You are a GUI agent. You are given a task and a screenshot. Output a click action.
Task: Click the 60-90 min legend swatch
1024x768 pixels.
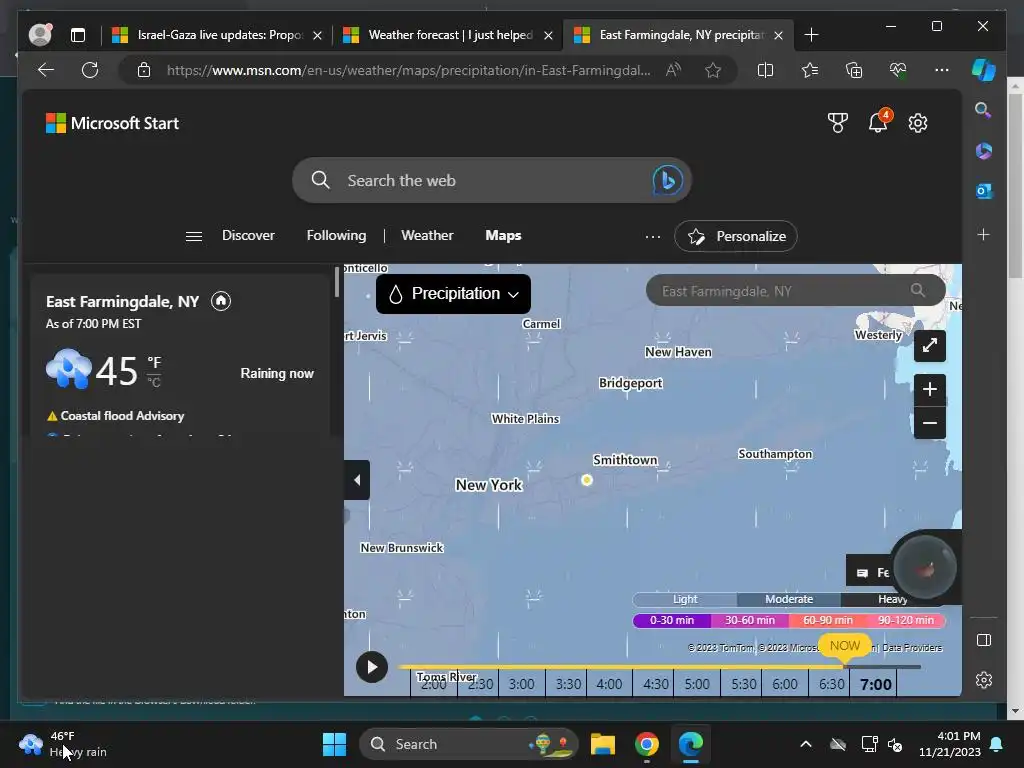point(827,620)
